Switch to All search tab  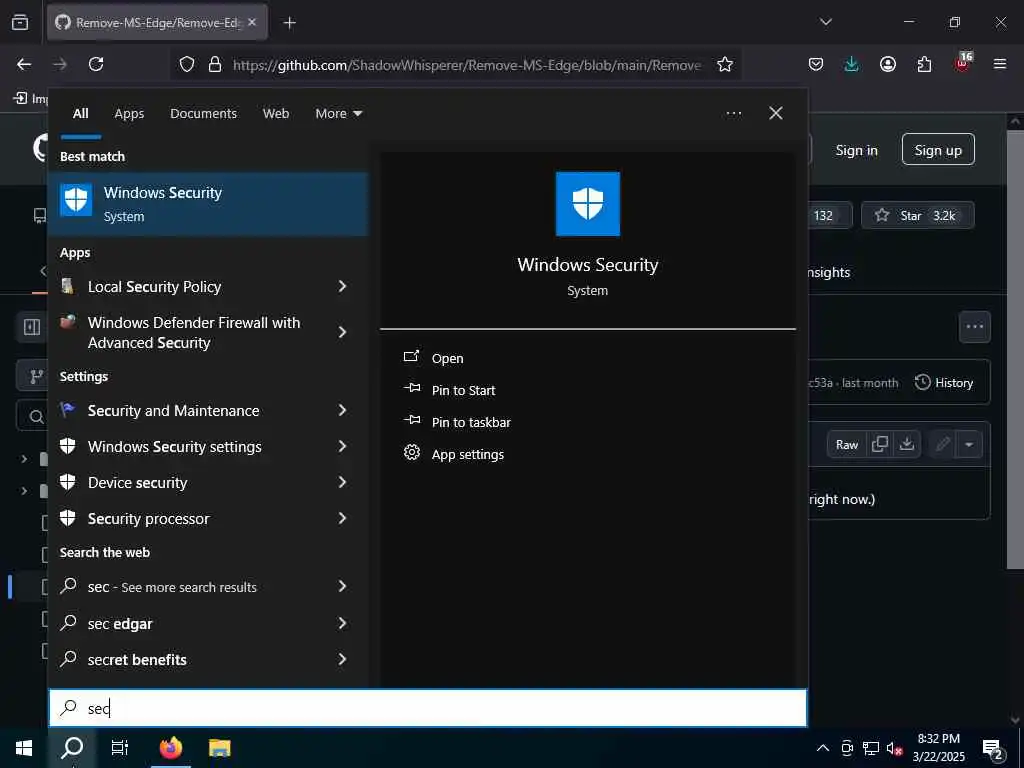[80, 114]
